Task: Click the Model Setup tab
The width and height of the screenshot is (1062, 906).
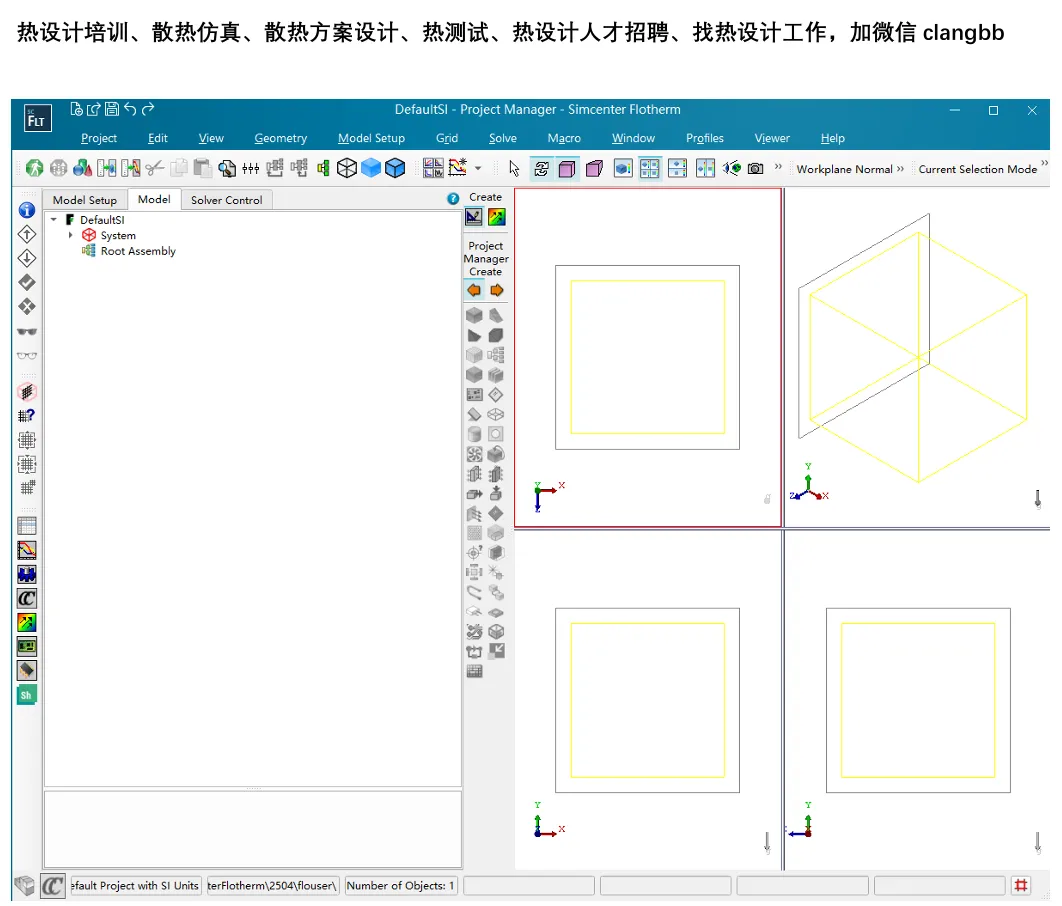Action: (85, 200)
